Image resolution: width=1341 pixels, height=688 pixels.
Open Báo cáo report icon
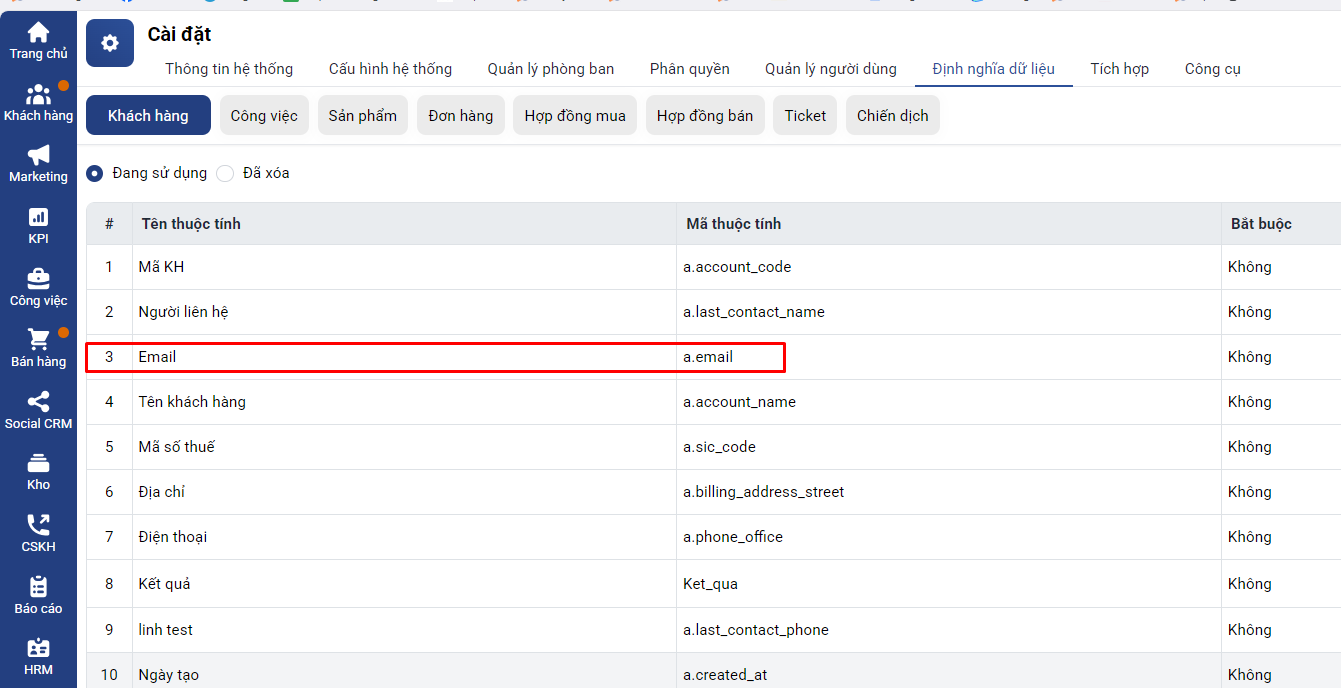38,587
